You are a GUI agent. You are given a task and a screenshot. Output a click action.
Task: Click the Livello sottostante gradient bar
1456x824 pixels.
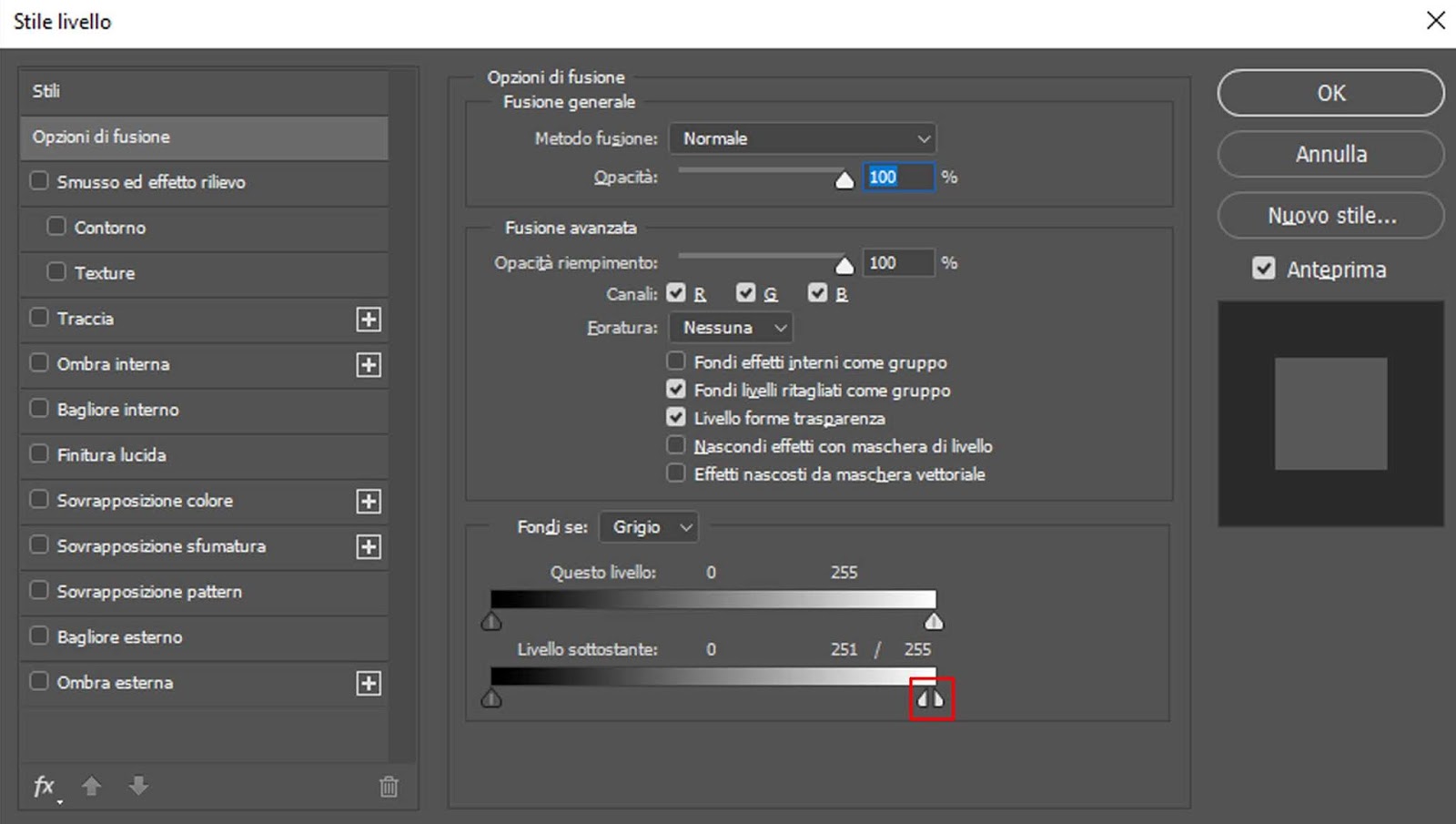point(713,676)
